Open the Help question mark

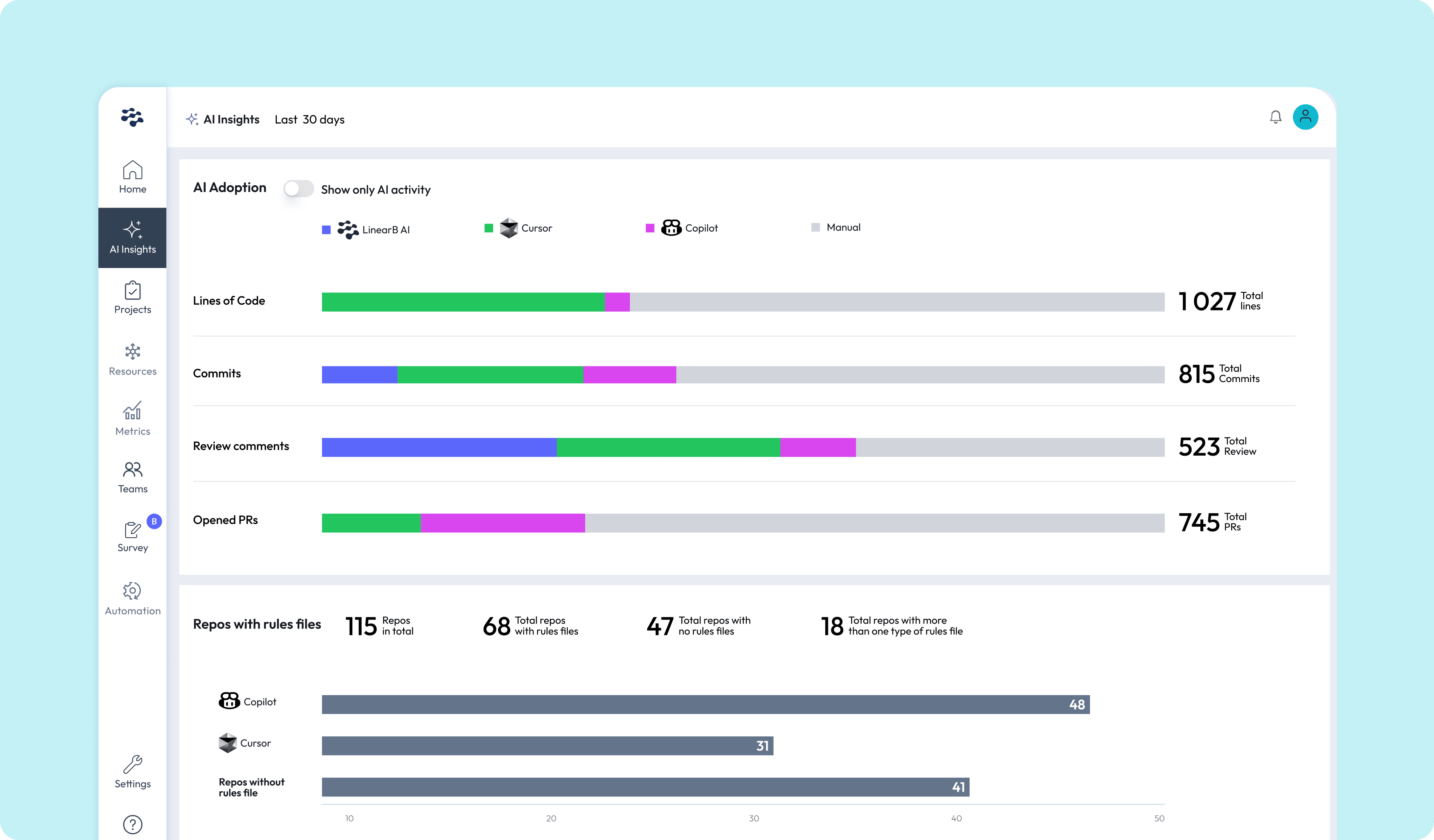click(x=132, y=824)
